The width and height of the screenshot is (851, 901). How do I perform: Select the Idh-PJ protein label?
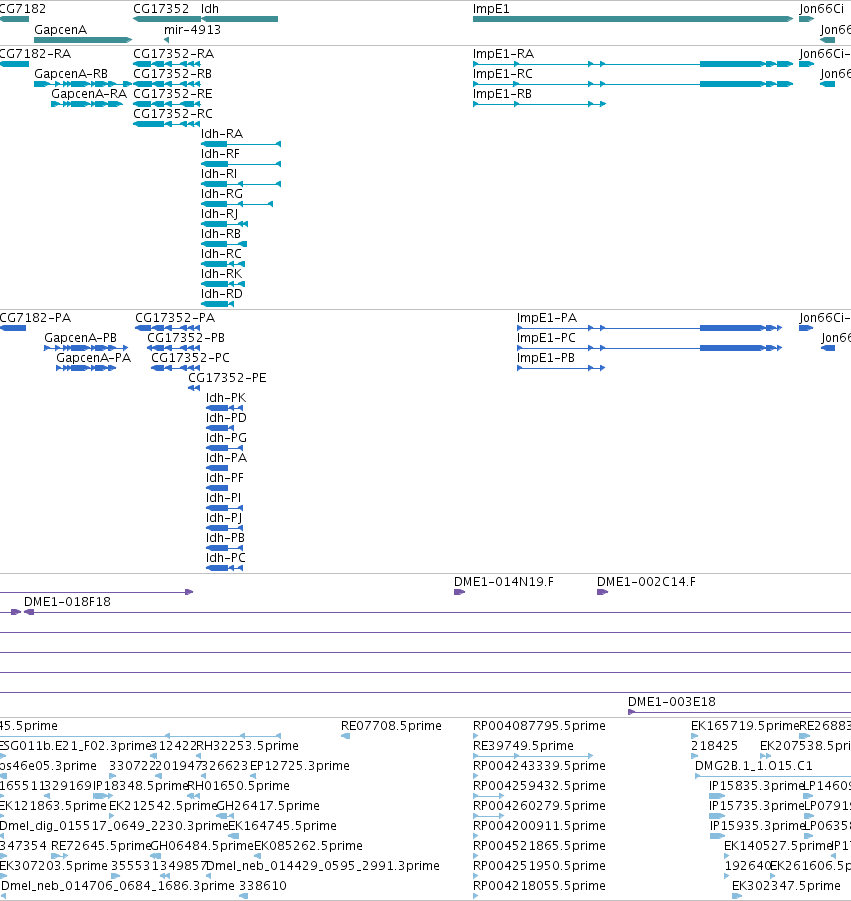click(x=224, y=518)
